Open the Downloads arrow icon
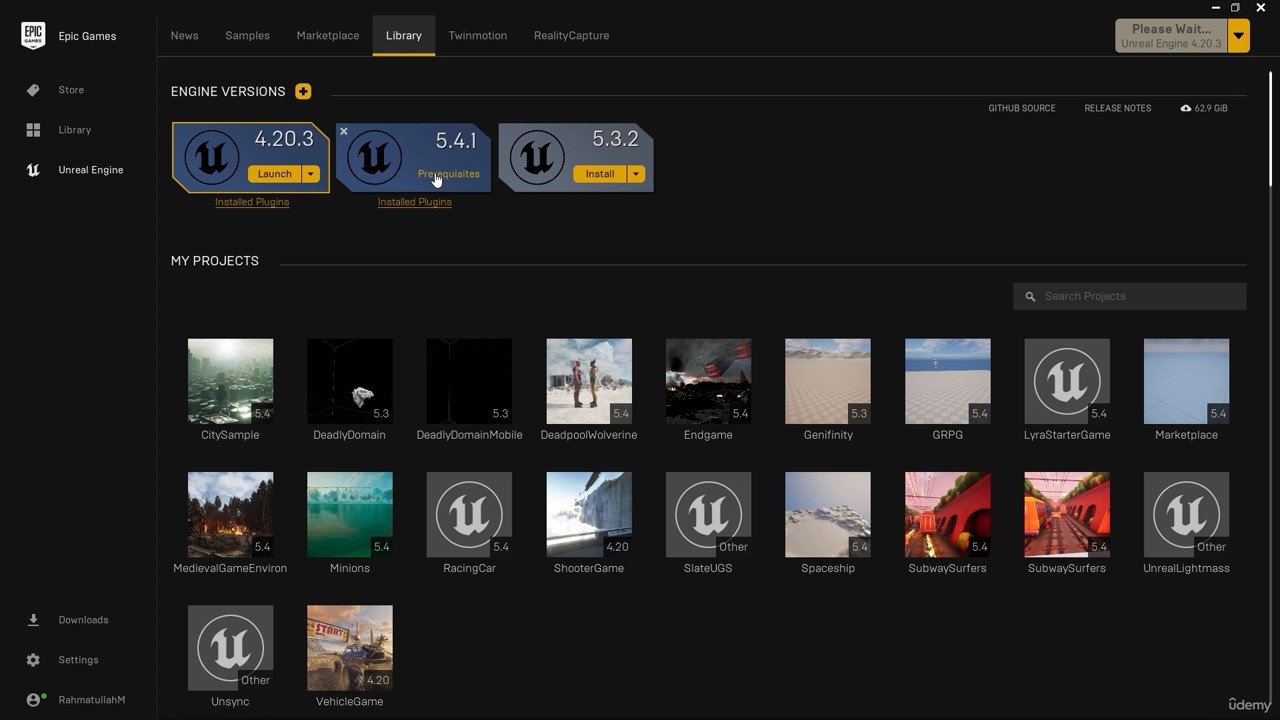The width and height of the screenshot is (1280, 720). tap(33, 620)
